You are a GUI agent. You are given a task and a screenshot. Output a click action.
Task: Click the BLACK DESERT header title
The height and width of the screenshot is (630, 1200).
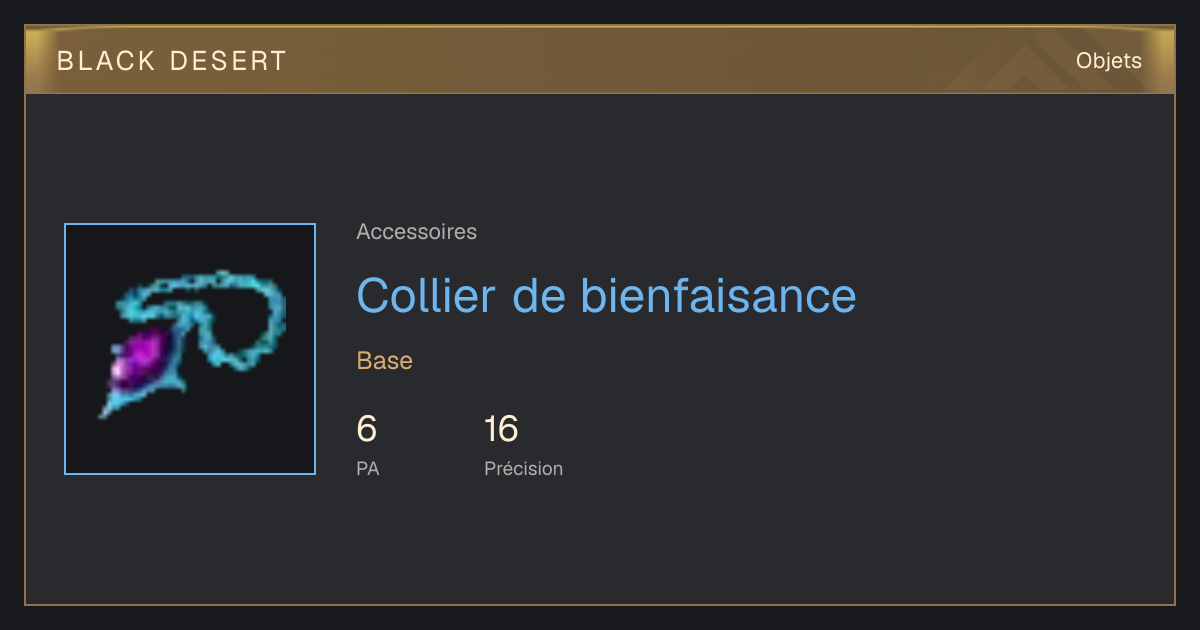click(x=172, y=61)
